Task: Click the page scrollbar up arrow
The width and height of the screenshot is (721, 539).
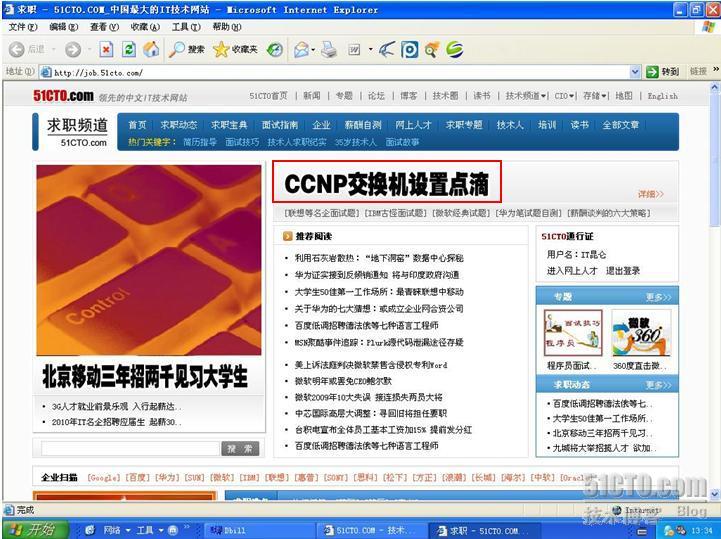Action: (715, 86)
